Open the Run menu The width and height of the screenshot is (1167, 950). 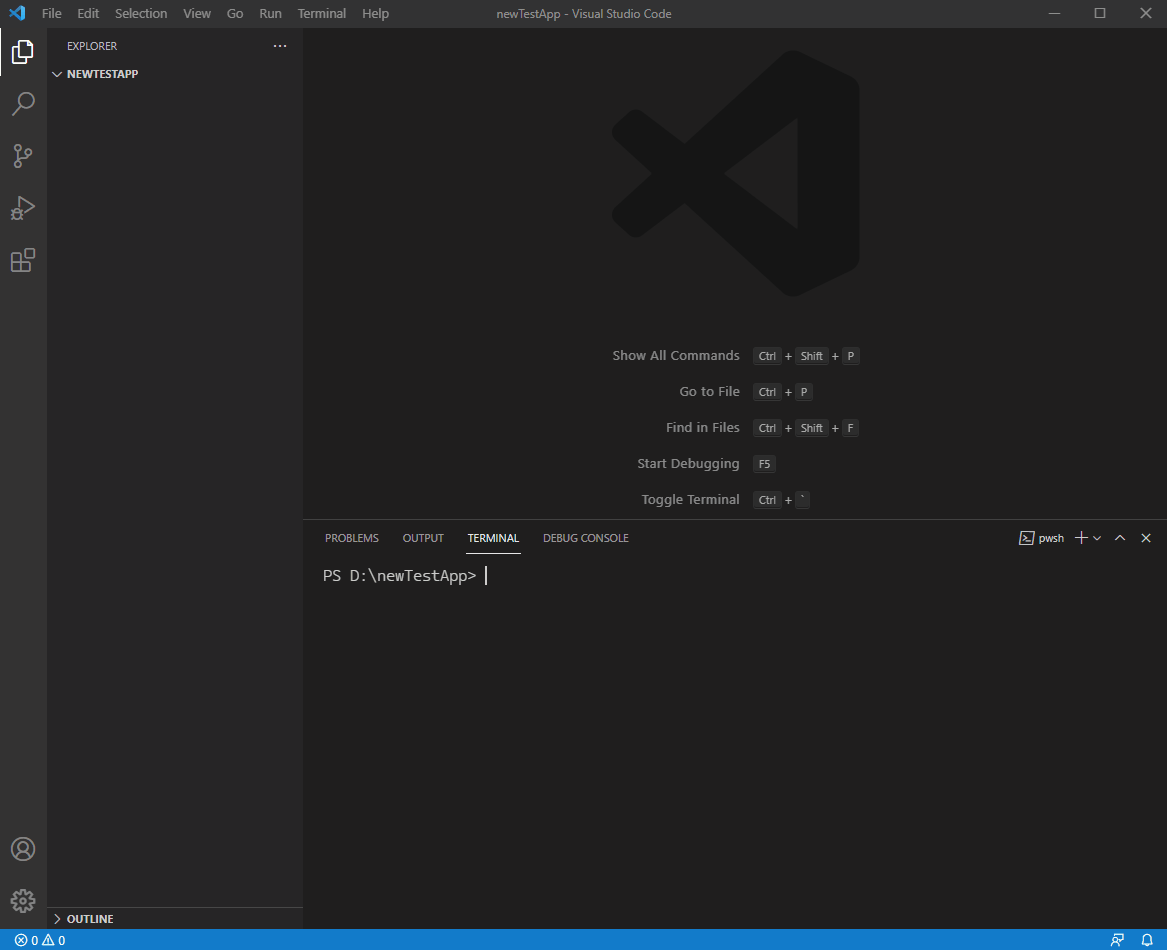(x=270, y=13)
